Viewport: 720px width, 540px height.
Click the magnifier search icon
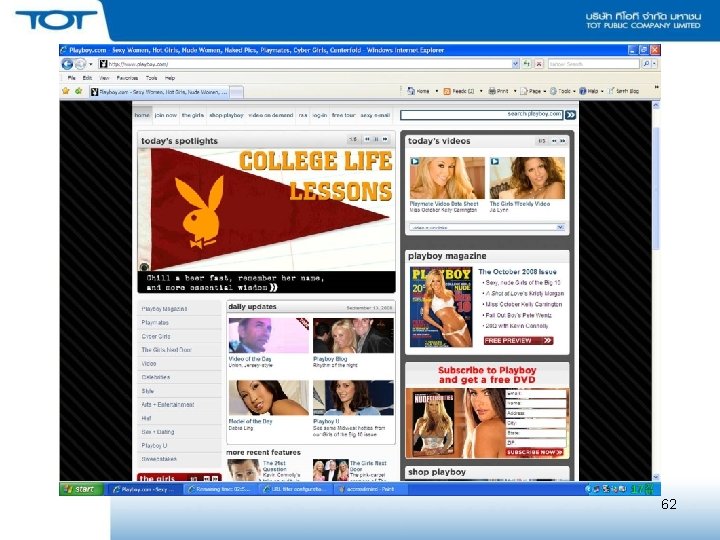click(x=646, y=64)
